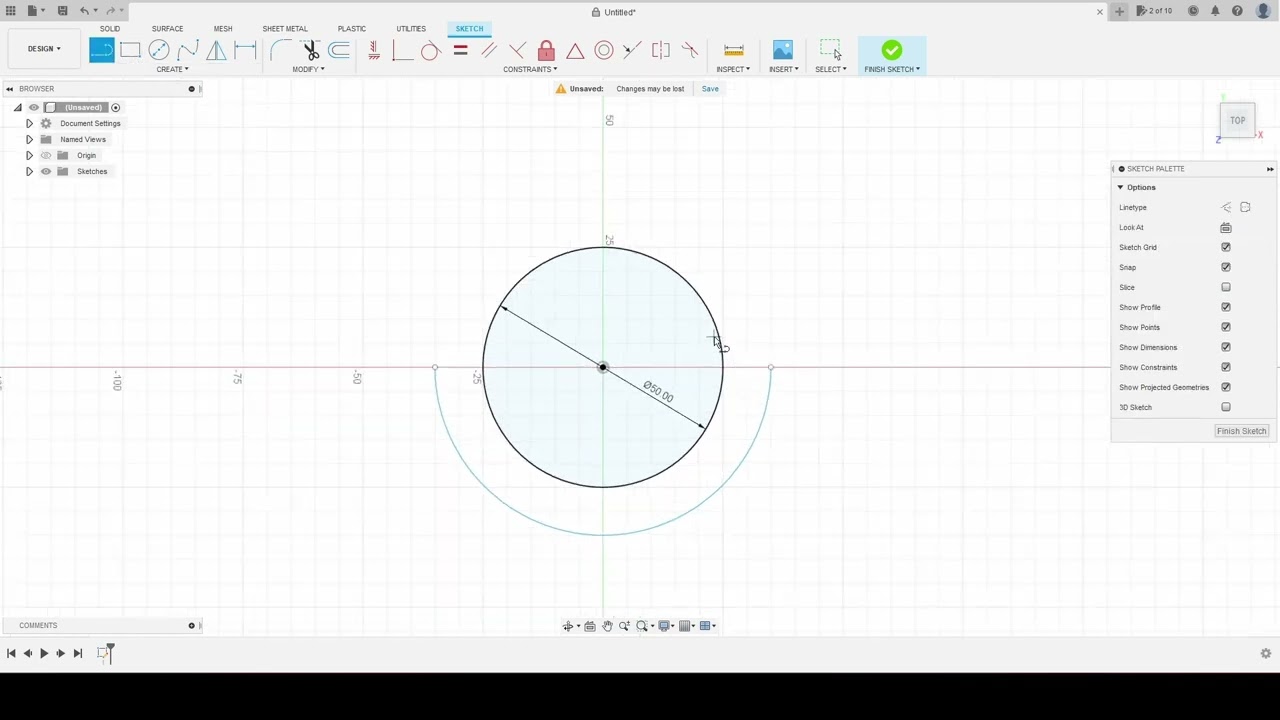Open the Orbit navigation tool
This screenshot has width=1280, height=720.
[567, 626]
